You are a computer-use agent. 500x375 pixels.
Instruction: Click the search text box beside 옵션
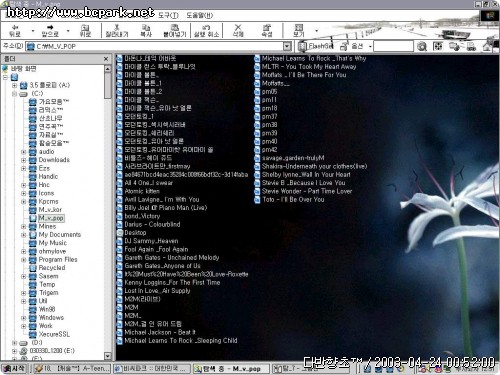[393, 46]
